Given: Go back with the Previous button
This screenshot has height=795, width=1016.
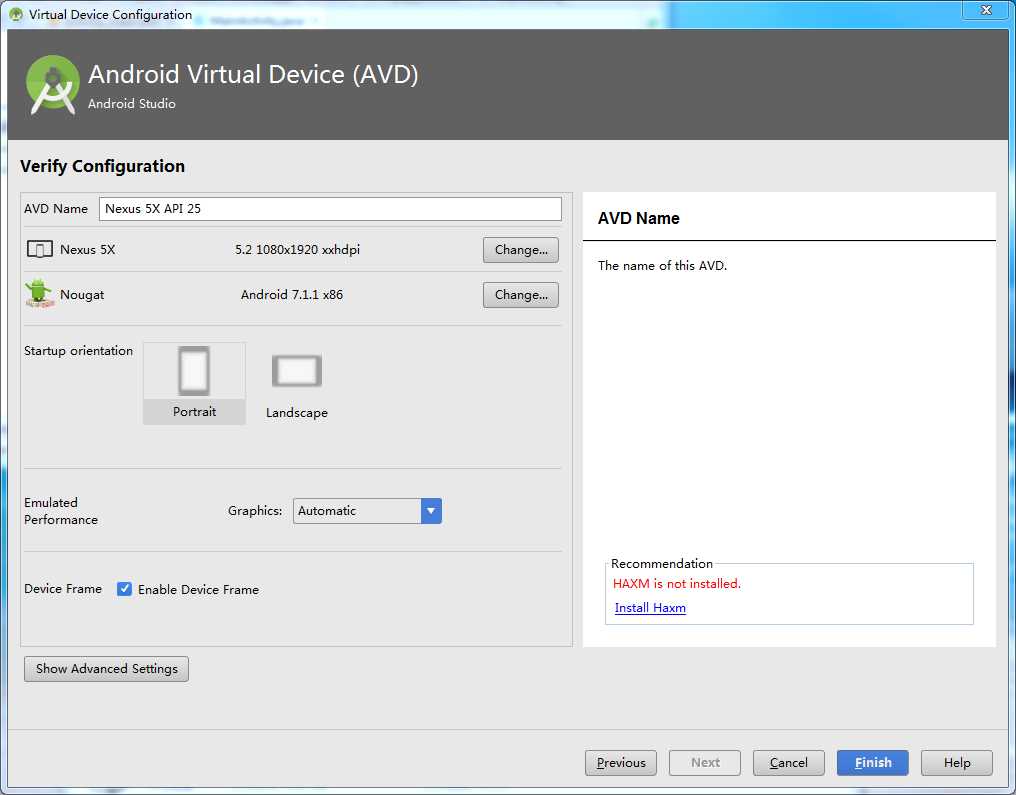Looking at the screenshot, I should [x=621, y=763].
